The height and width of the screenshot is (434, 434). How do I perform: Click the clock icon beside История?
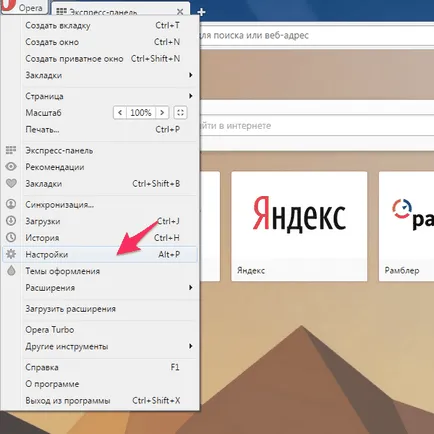point(11,237)
